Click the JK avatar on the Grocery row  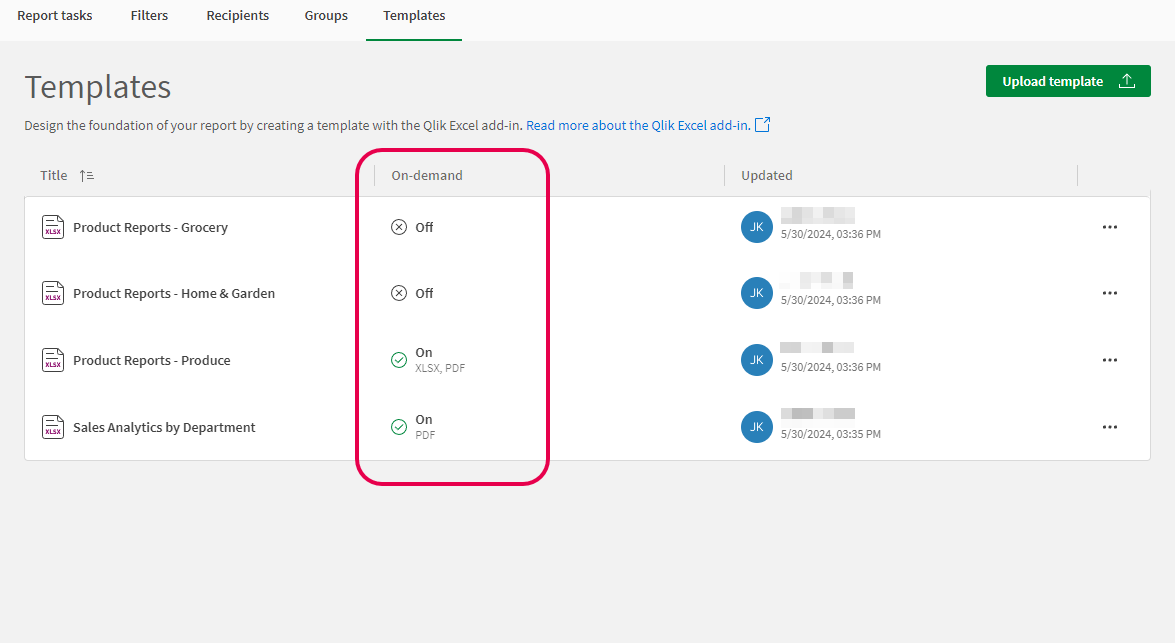pyautogui.click(x=757, y=227)
